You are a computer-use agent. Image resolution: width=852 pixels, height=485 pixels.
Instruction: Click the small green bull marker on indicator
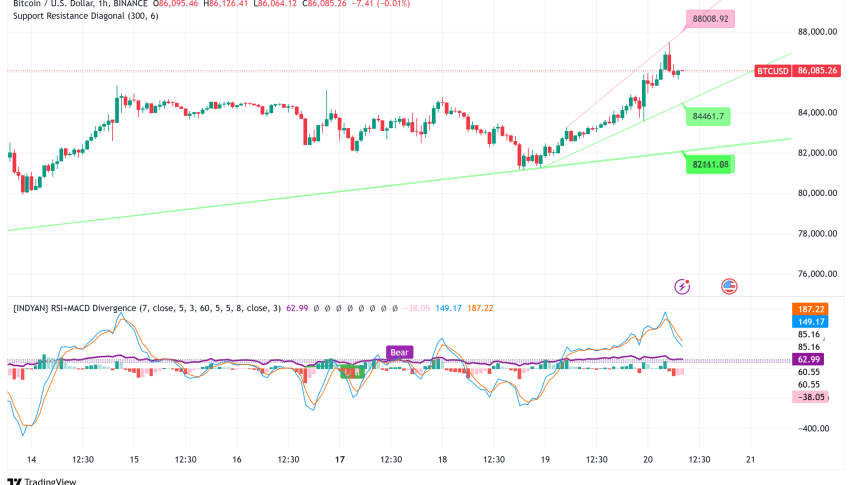pyautogui.click(x=352, y=373)
